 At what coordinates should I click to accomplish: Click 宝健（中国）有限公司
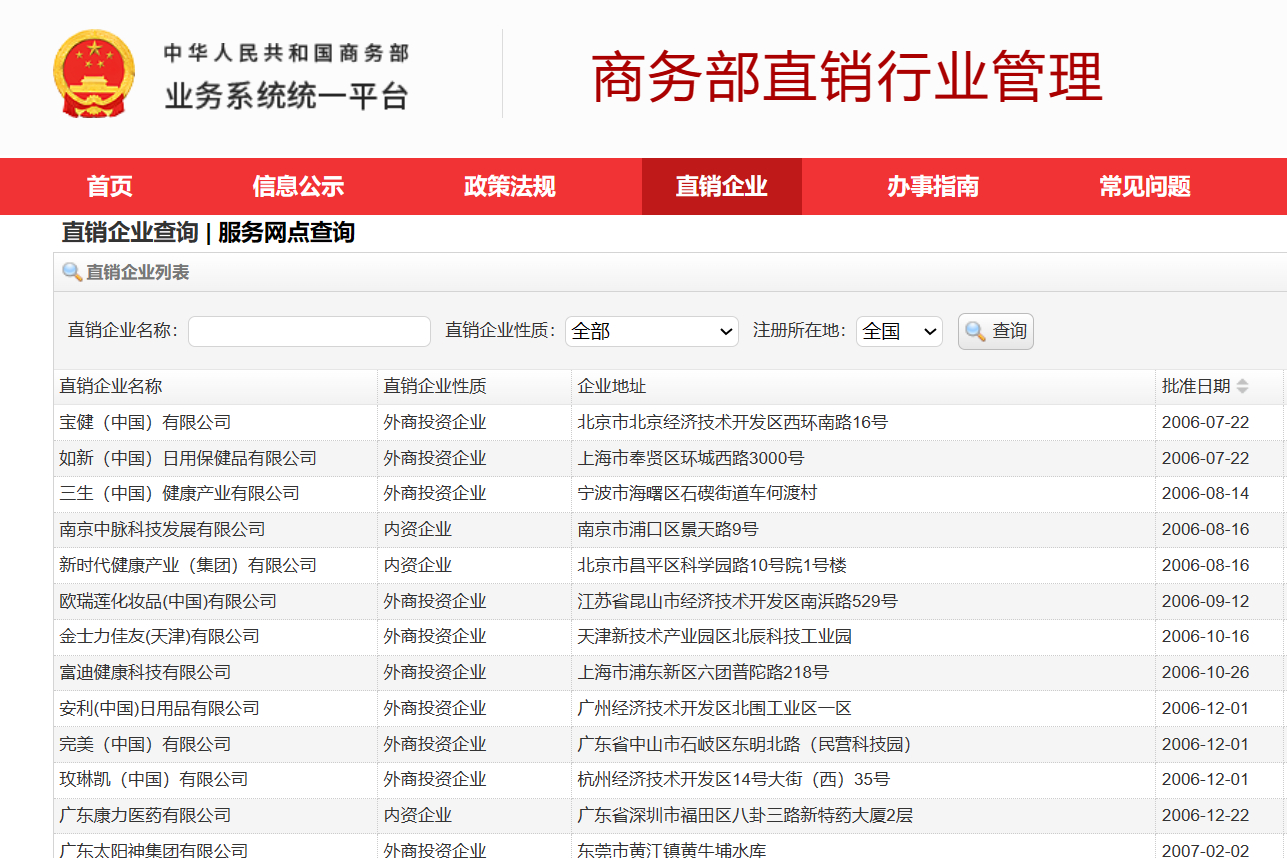145,422
